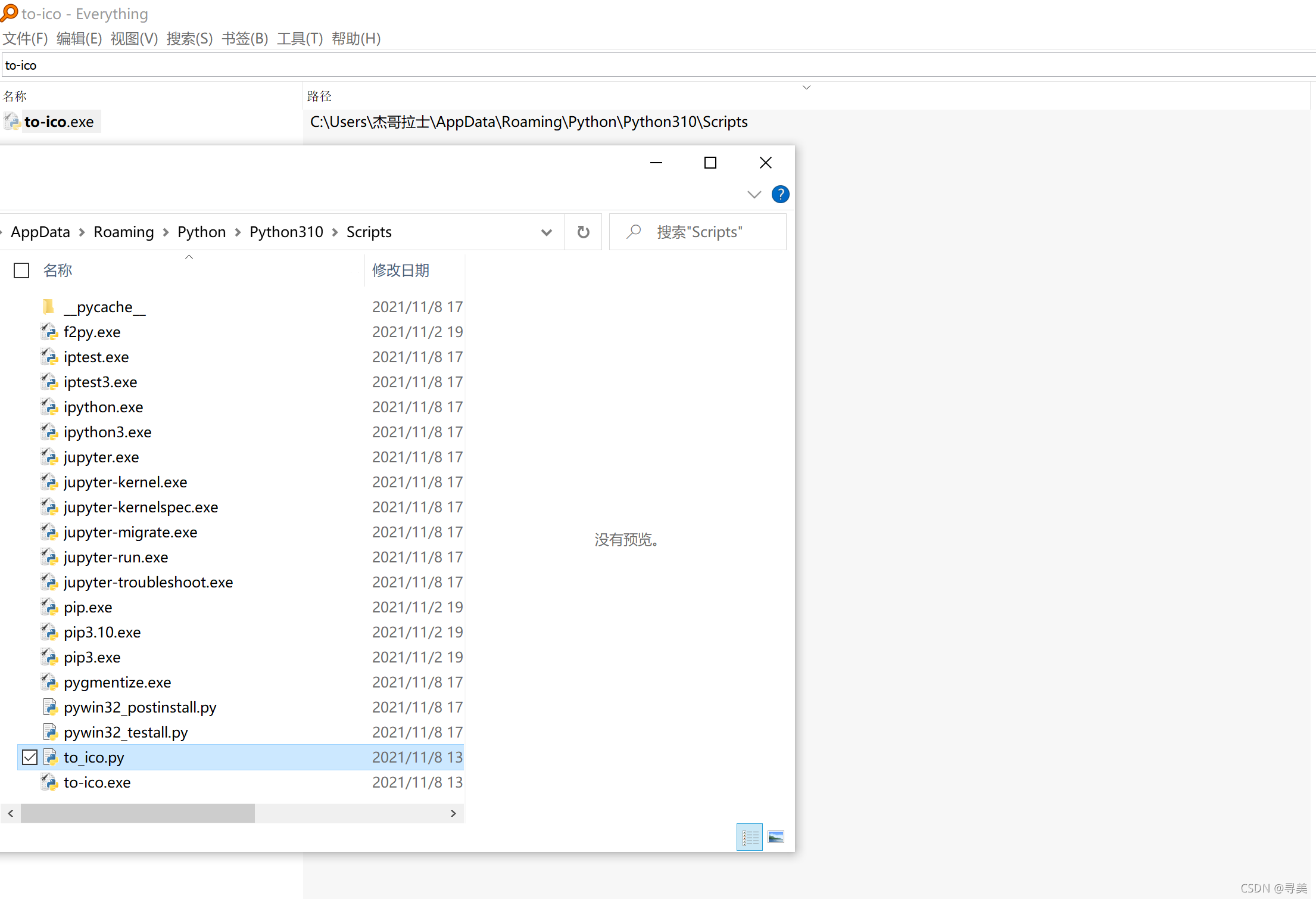
Task: Select the __pycache__ folder icon
Action: coord(49,307)
